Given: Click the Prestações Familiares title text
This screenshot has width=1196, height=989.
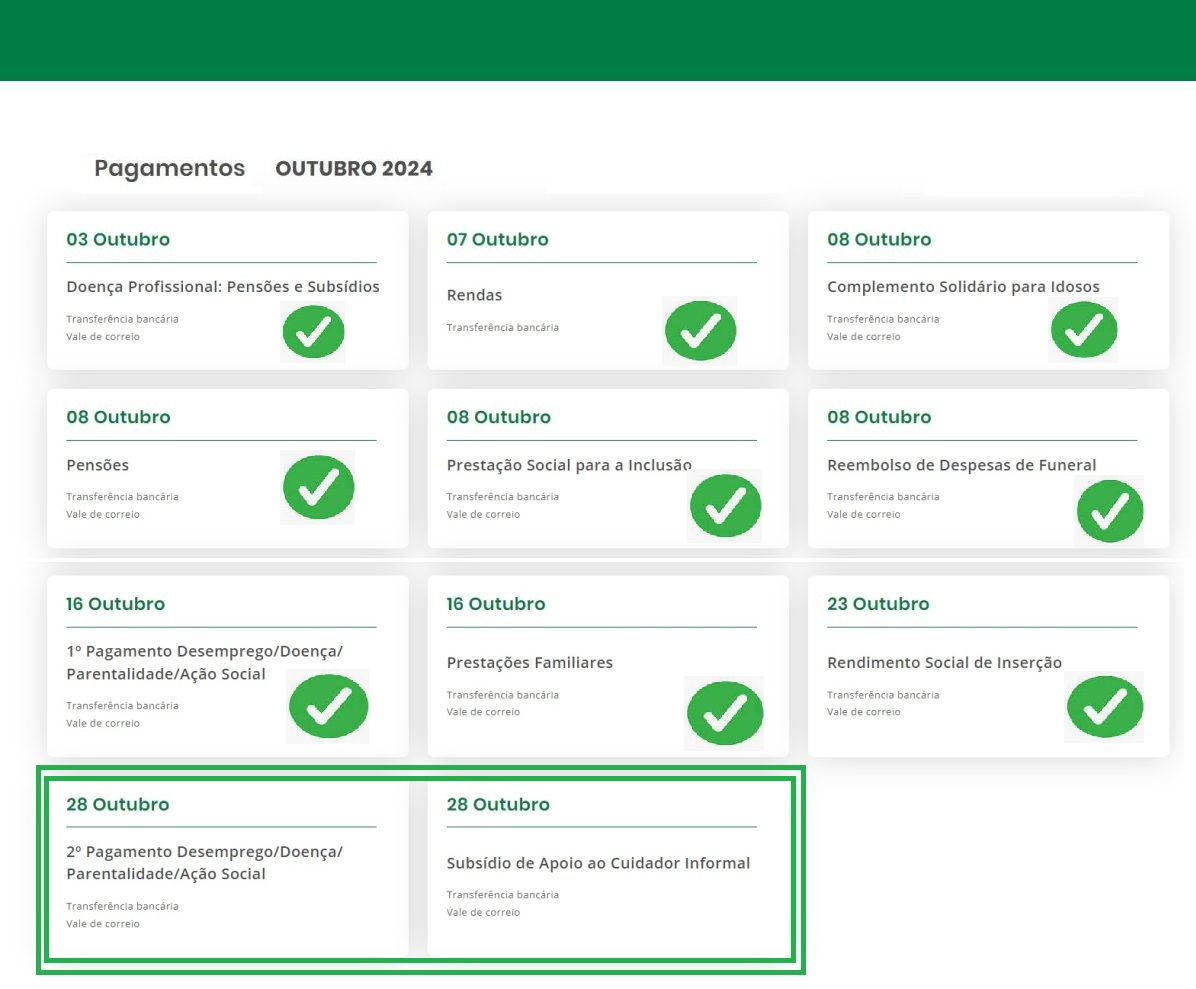Looking at the screenshot, I should click(529, 663).
